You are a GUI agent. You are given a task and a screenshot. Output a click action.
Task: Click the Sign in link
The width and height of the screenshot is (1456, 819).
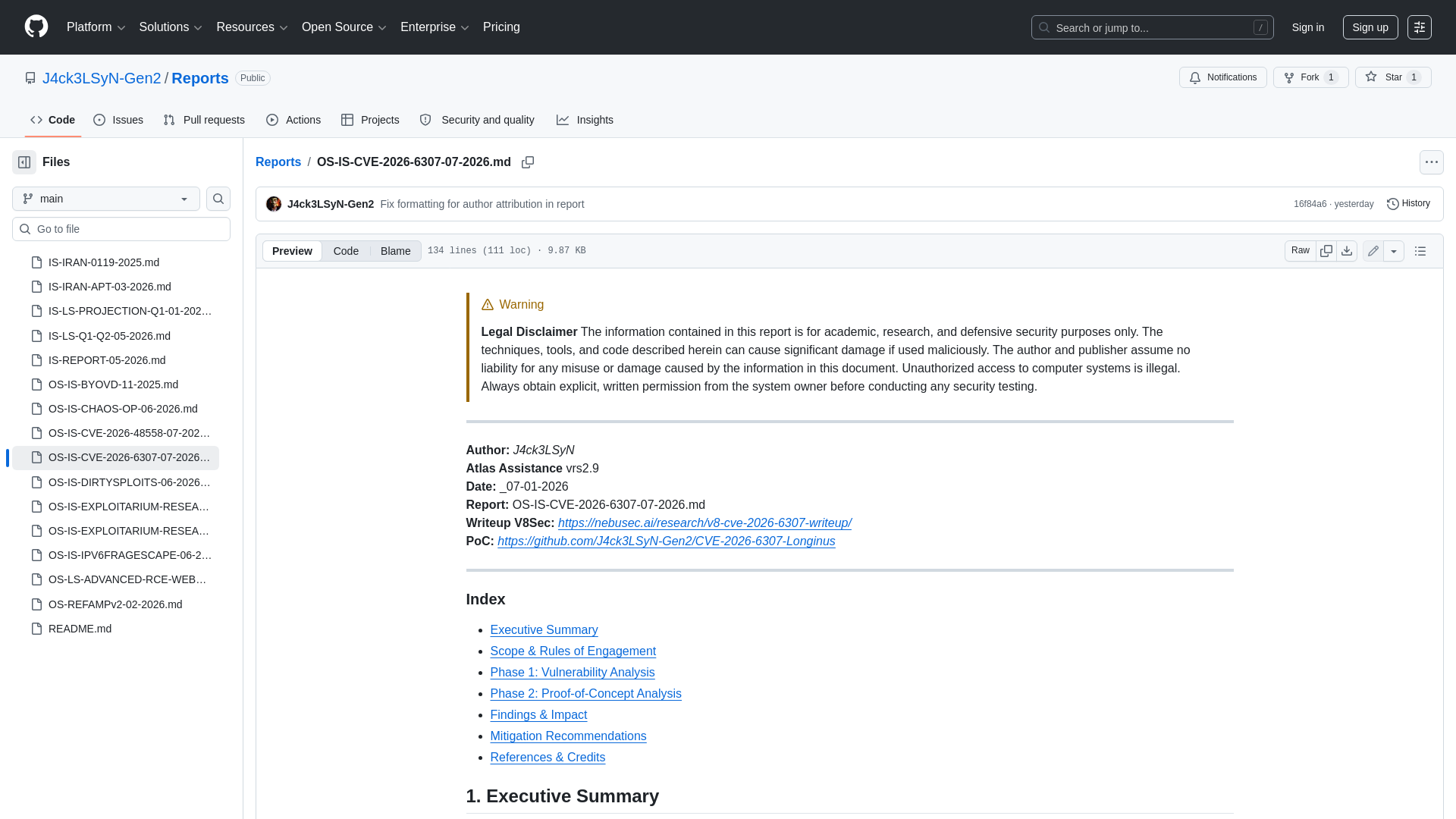point(1308,27)
